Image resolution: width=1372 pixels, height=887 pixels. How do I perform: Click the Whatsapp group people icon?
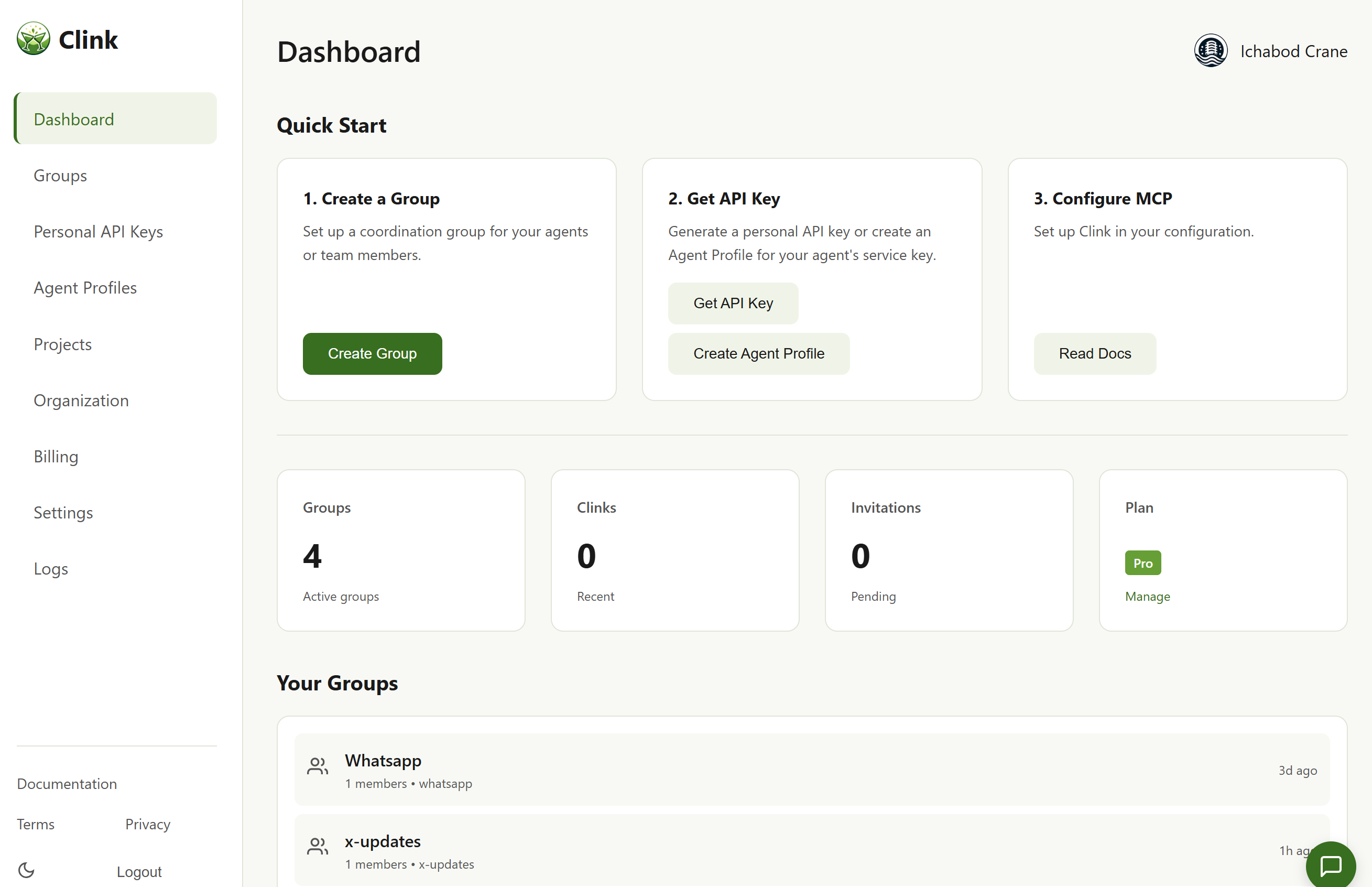point(317,766)
